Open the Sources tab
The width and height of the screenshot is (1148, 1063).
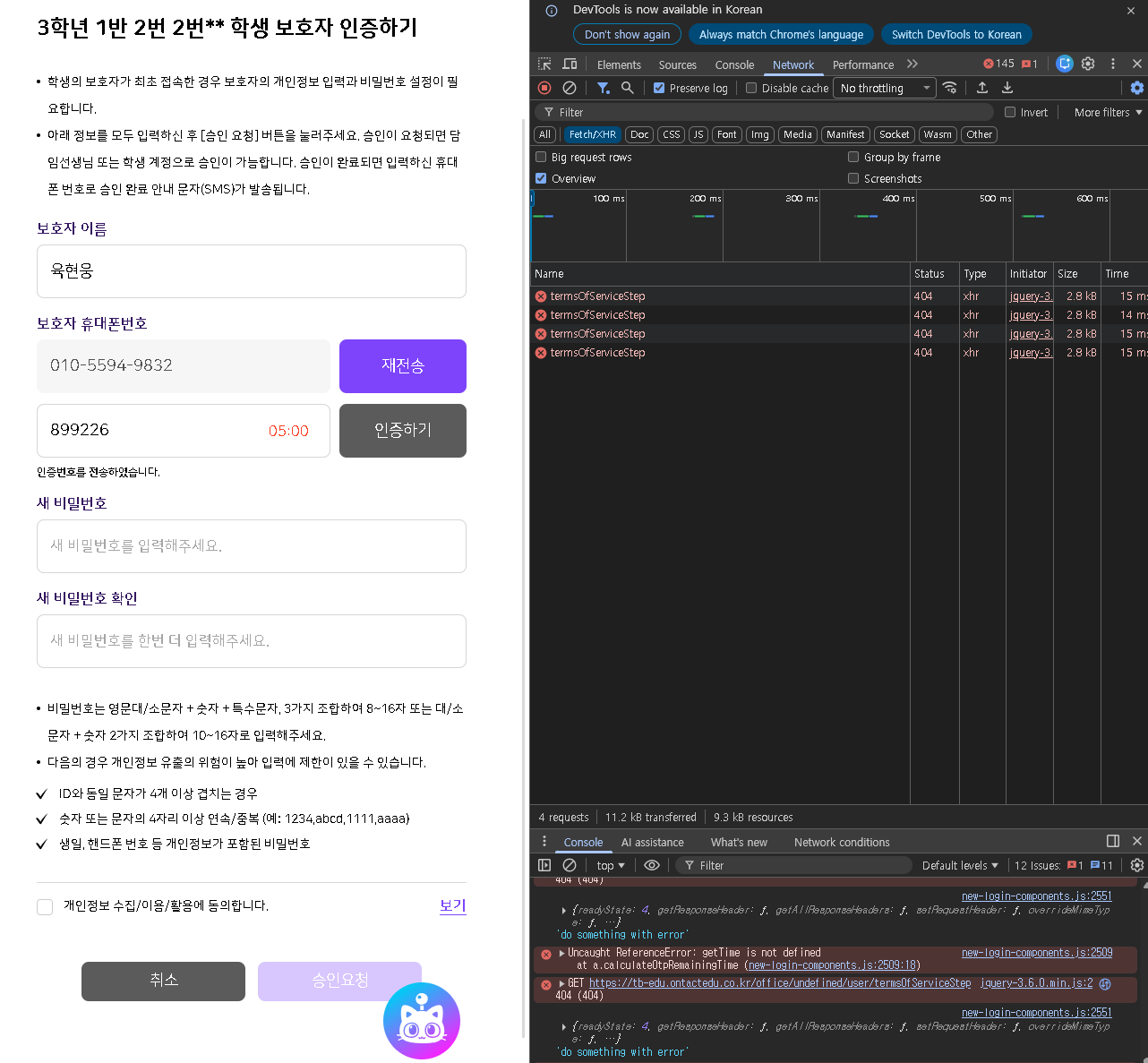click(677, 64)
